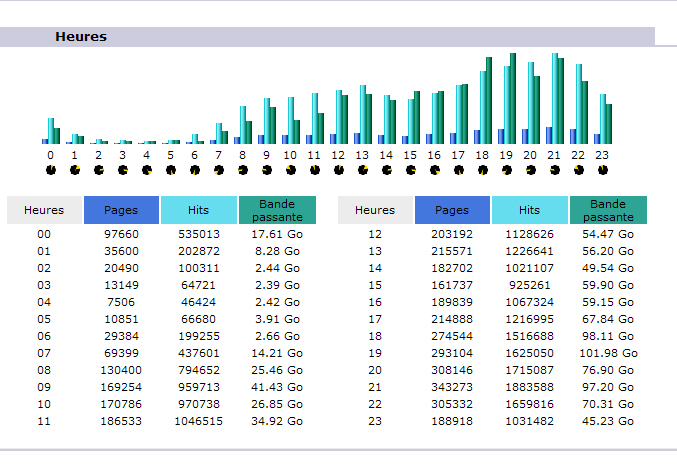Select hour 21 row pages value 343273
Screen dimensions: 677x476
click(452, 386)
